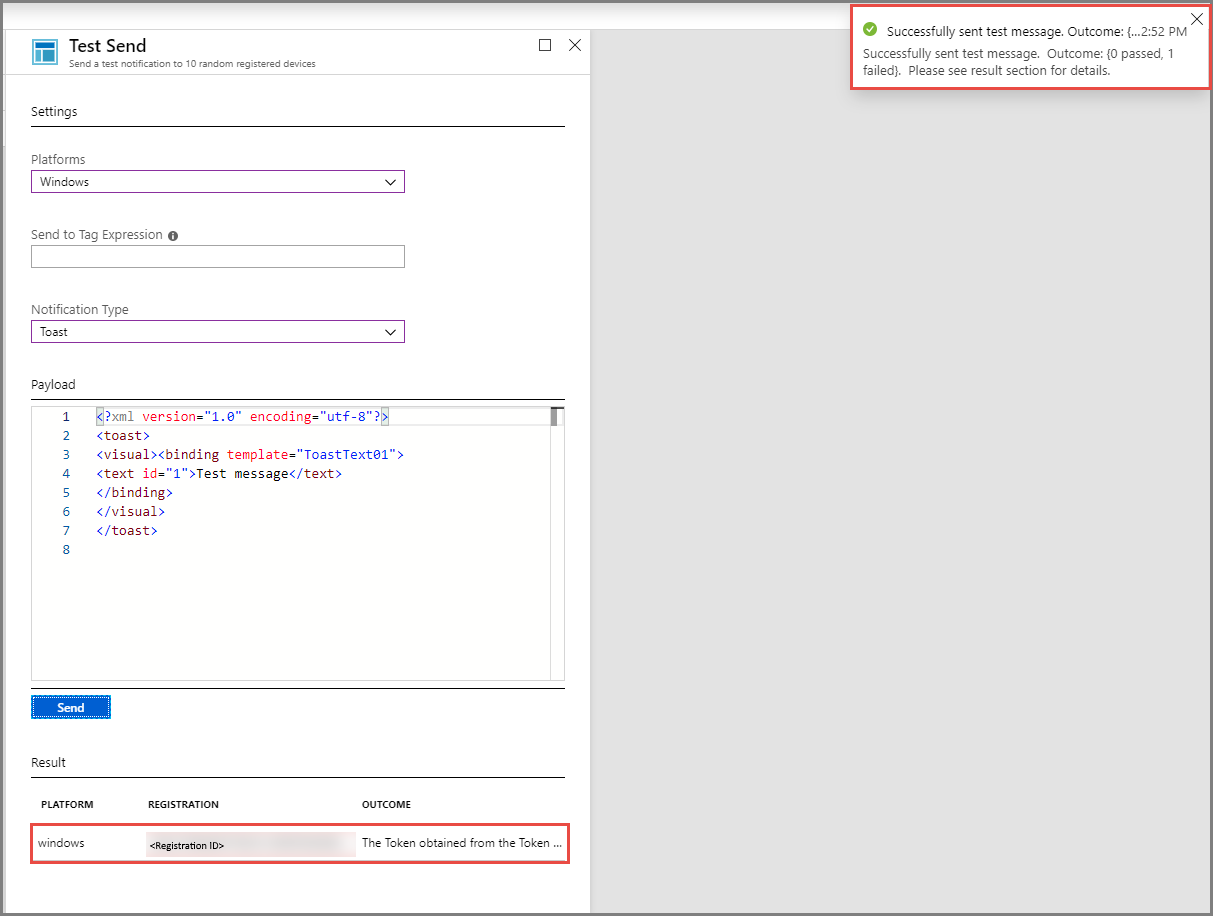1213x916 pixels.
Task: Click payload line 4 Test message text
Action: coord(243,474)
